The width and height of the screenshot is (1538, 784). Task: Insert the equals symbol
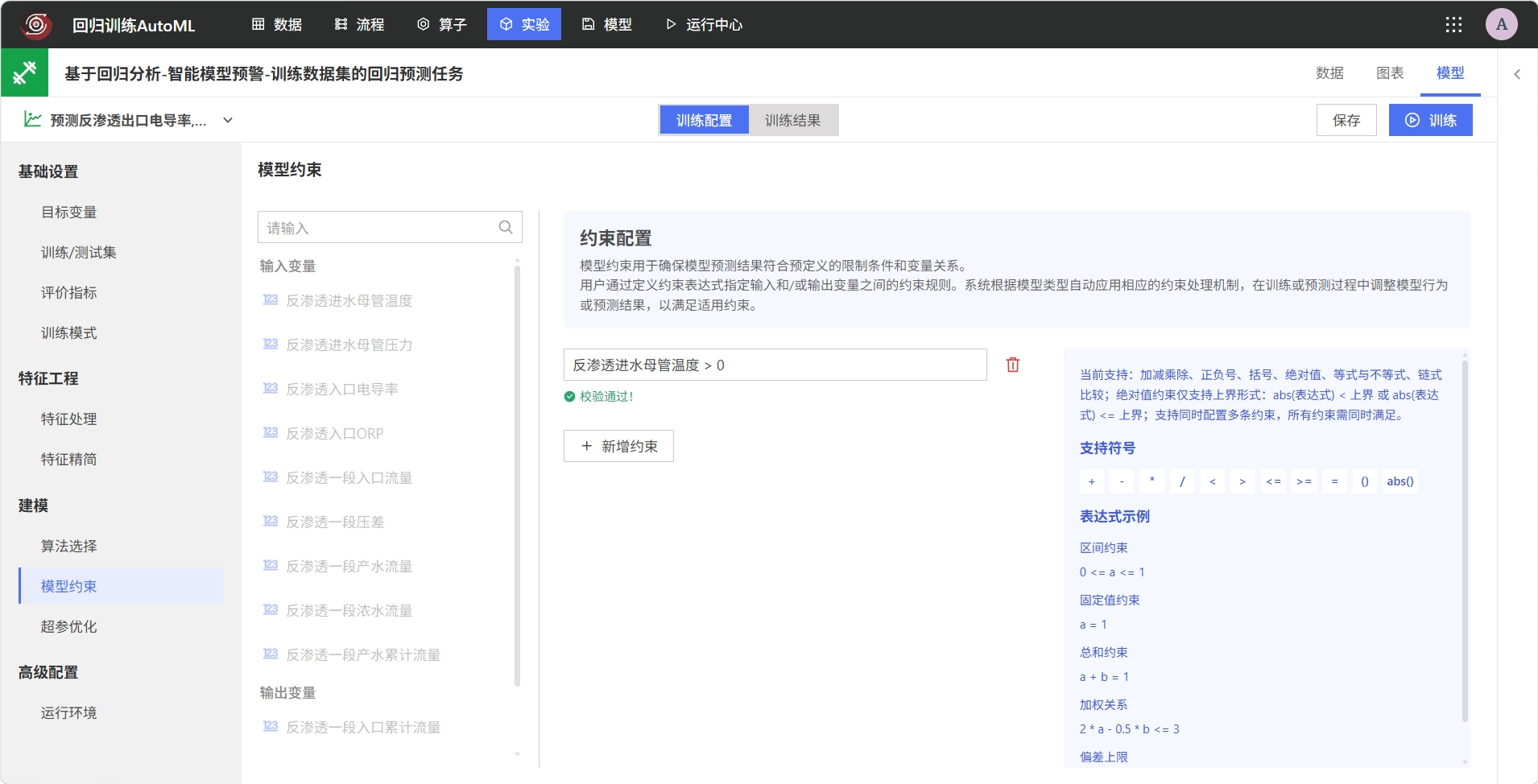1334,481
